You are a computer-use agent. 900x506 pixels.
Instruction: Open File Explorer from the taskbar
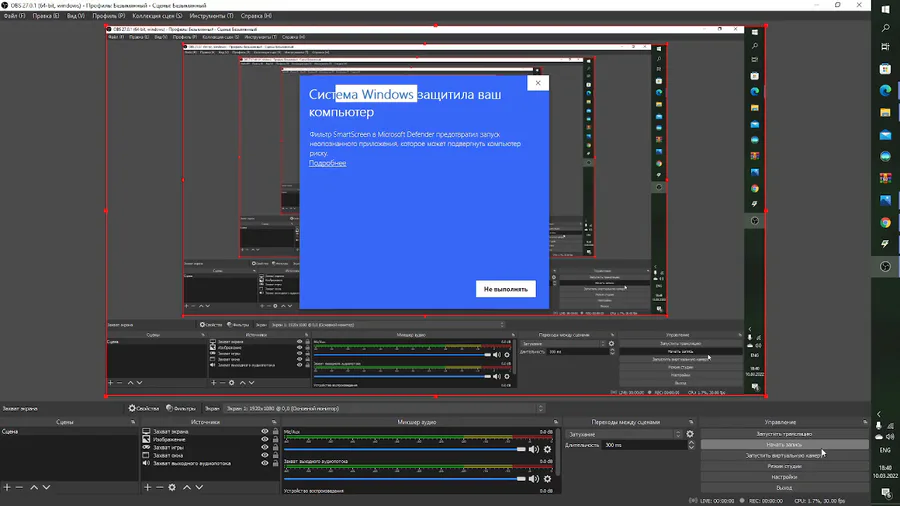click(885, 112)
